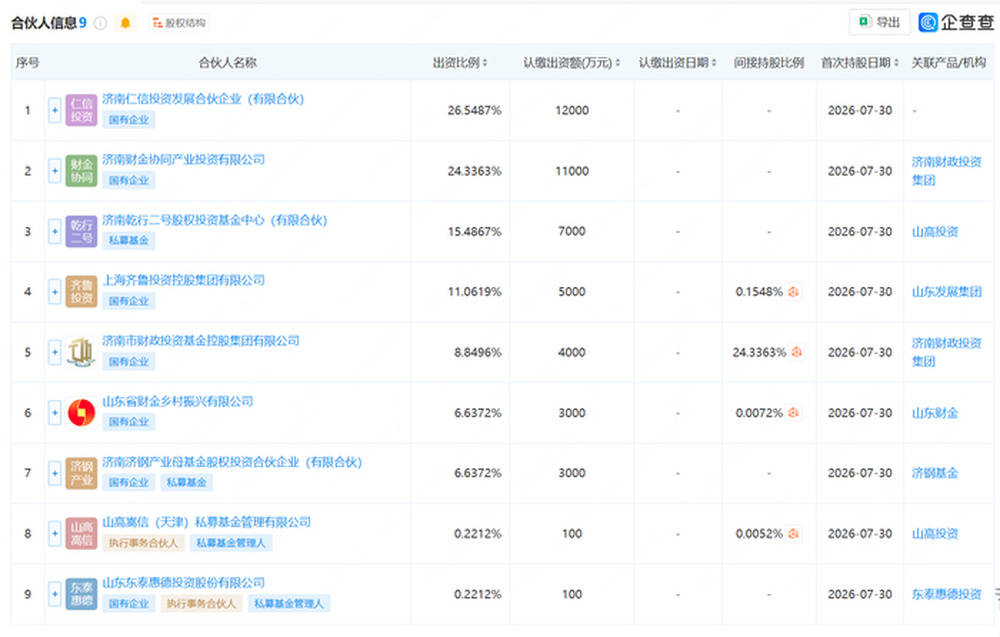Click the purple 乾行二号 logo icon
The width and height of the screenshot is (1000, 637).
click(82, 231)
